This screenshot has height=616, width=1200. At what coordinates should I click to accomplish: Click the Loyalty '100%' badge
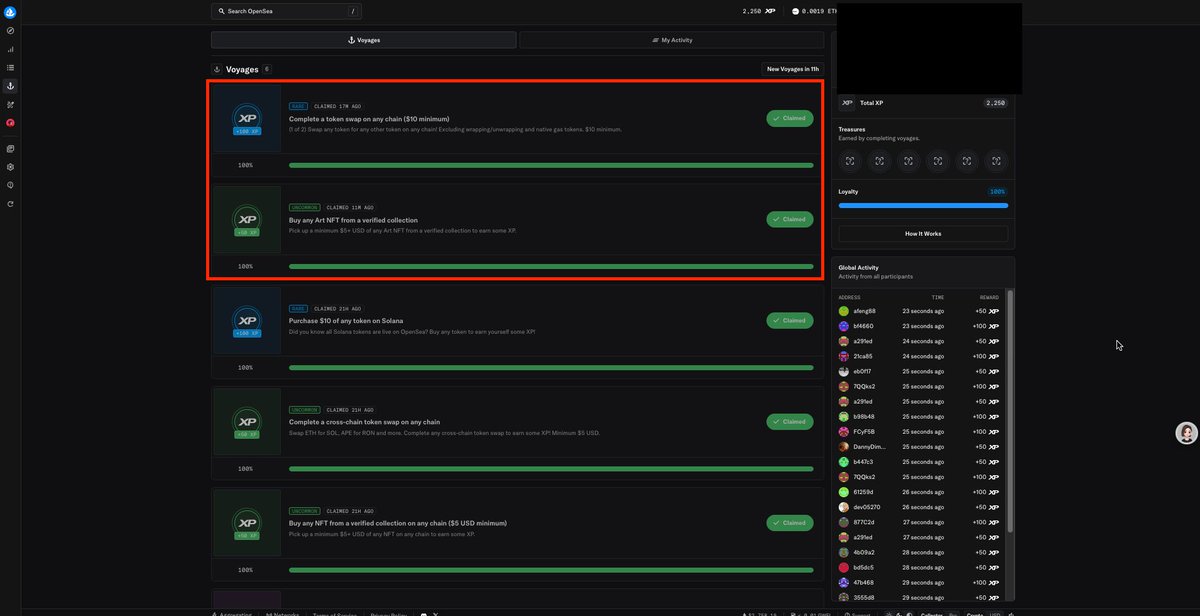[997, 191]
